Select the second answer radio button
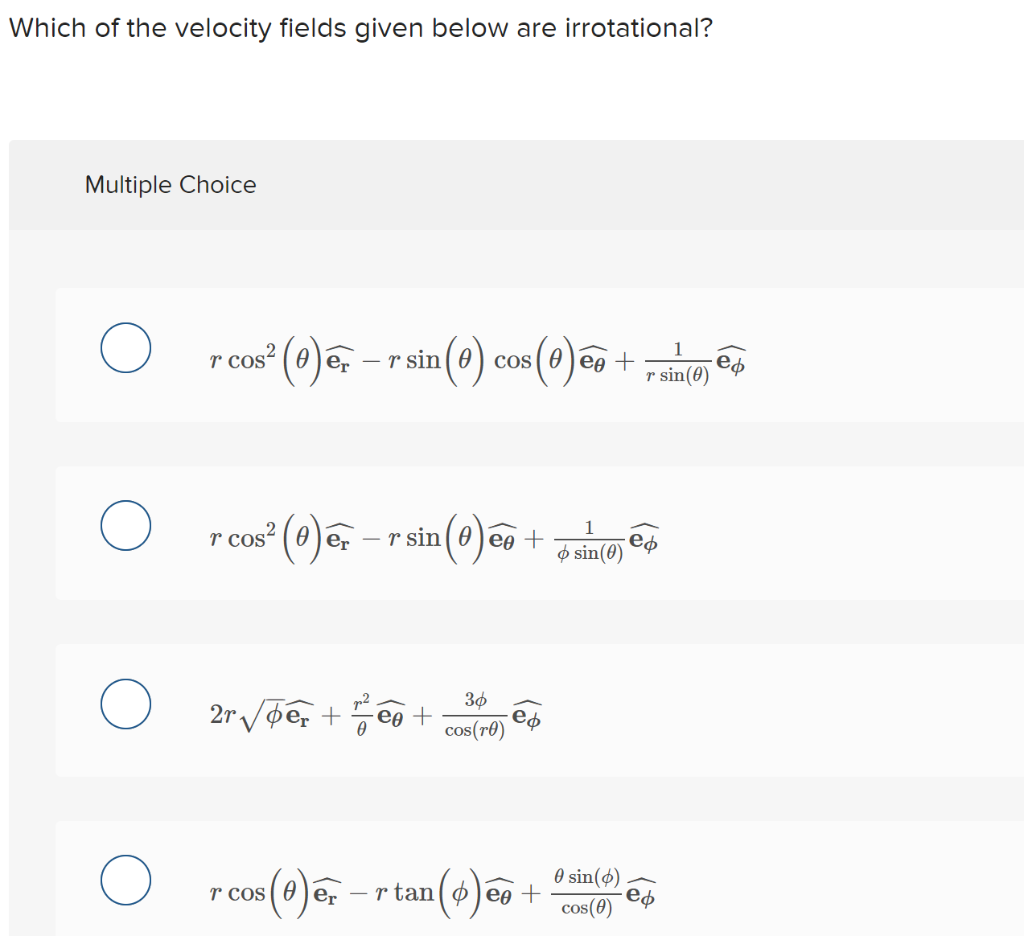This screenshot has width=1024, height=936. click(x=124, y=523)
